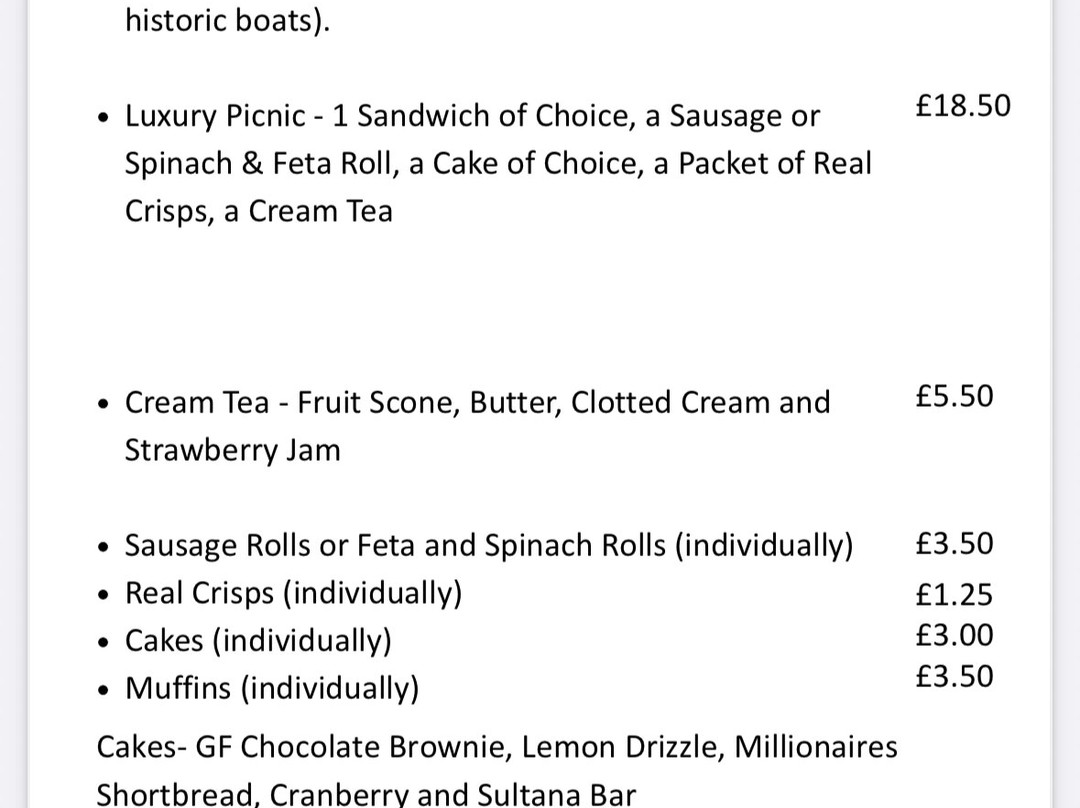Viewport: 1080px width, 808px height.
Task: Select the £18.50 Luxury Picnic price
Action: (963, 105)
